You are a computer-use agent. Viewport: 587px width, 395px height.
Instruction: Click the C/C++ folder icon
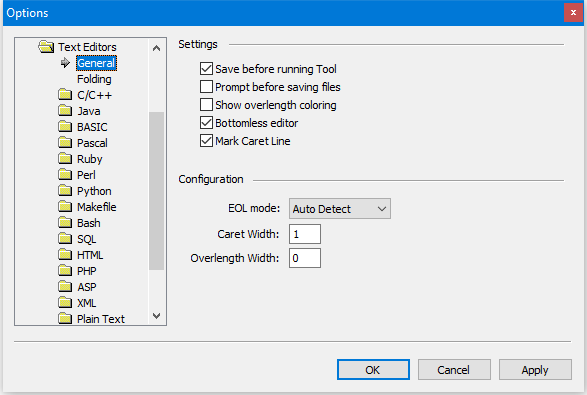pos(65,94)
